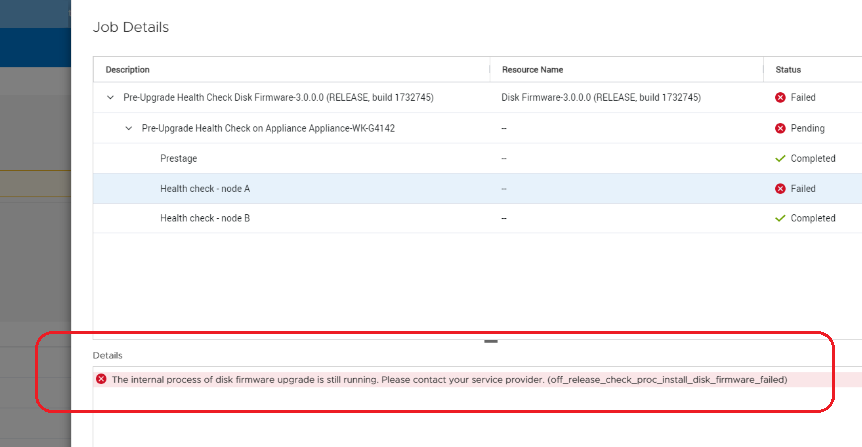The image size is (862, 447).
Task: Select the Prestage row
Action: coord(477,158)
